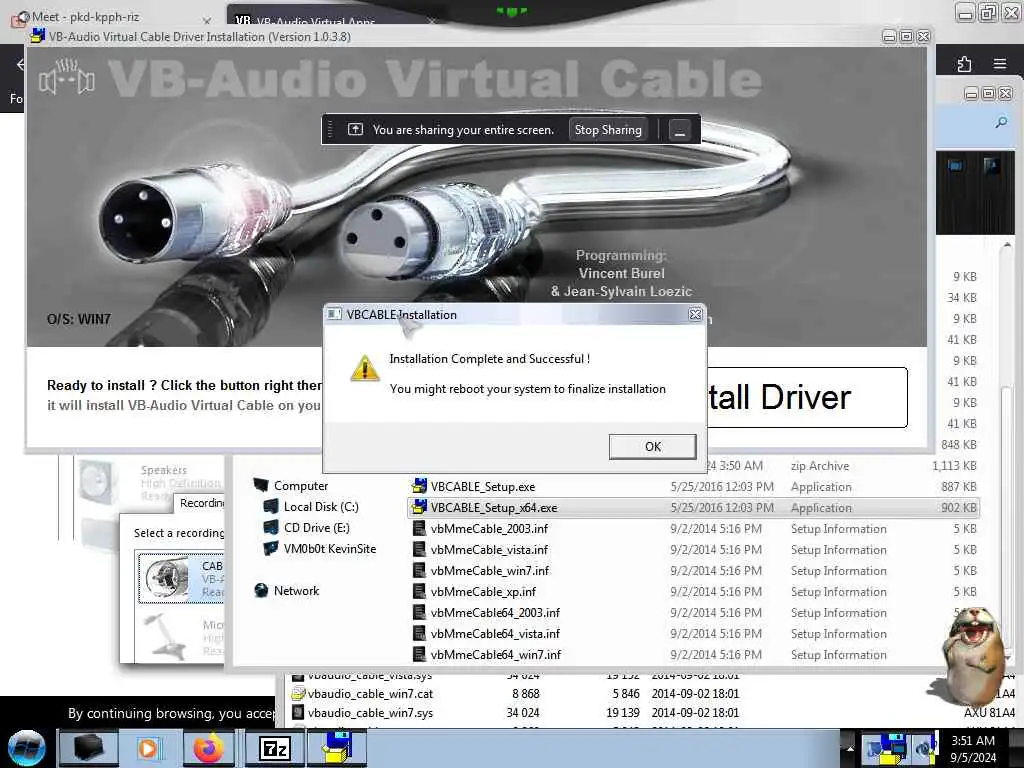This screenshot has height=768, width=1024.
Task: Select VBCABLE_Setup.exe file
Action: coord(692,487)
